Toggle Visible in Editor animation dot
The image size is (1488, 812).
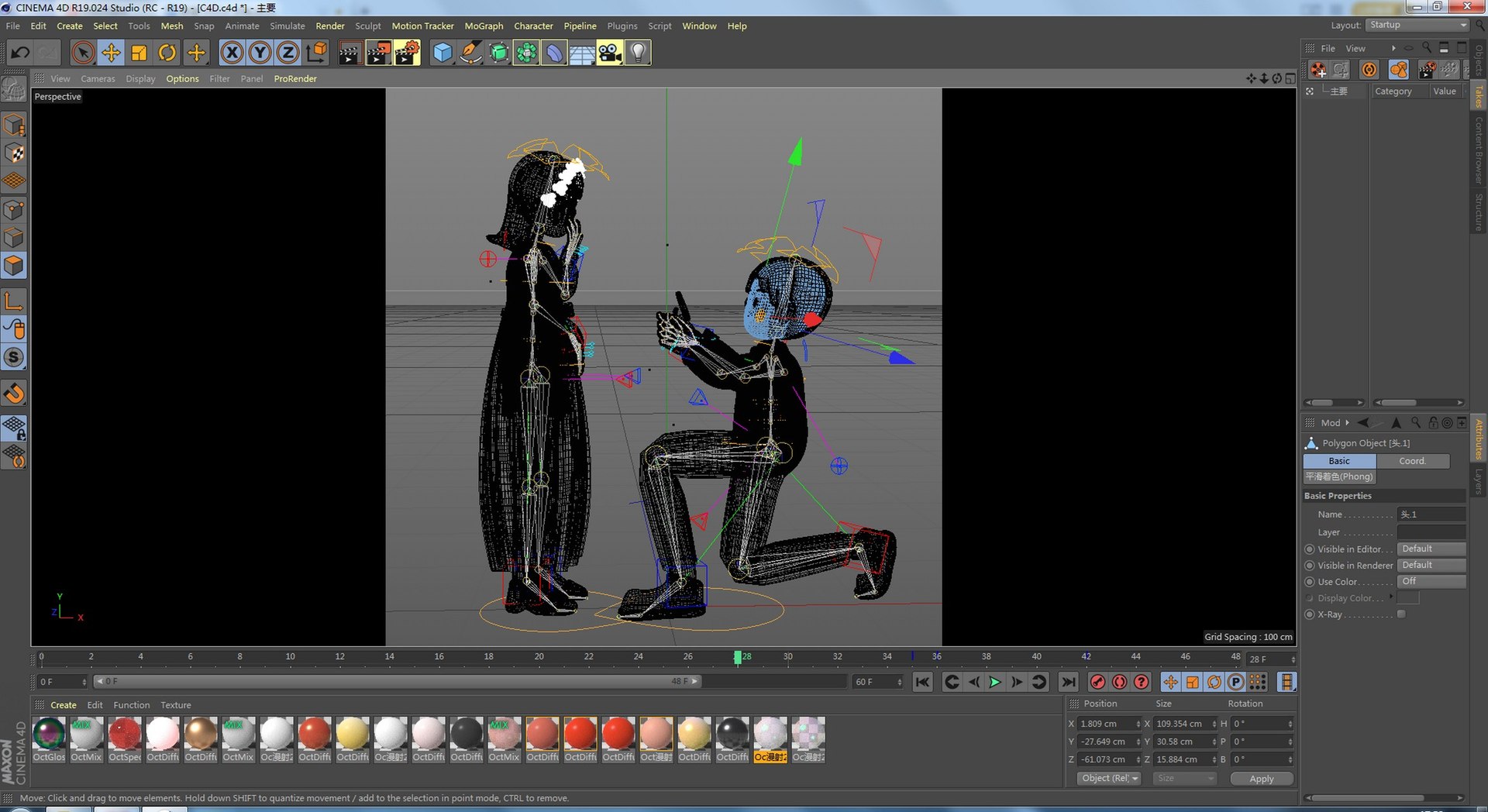1310,549
